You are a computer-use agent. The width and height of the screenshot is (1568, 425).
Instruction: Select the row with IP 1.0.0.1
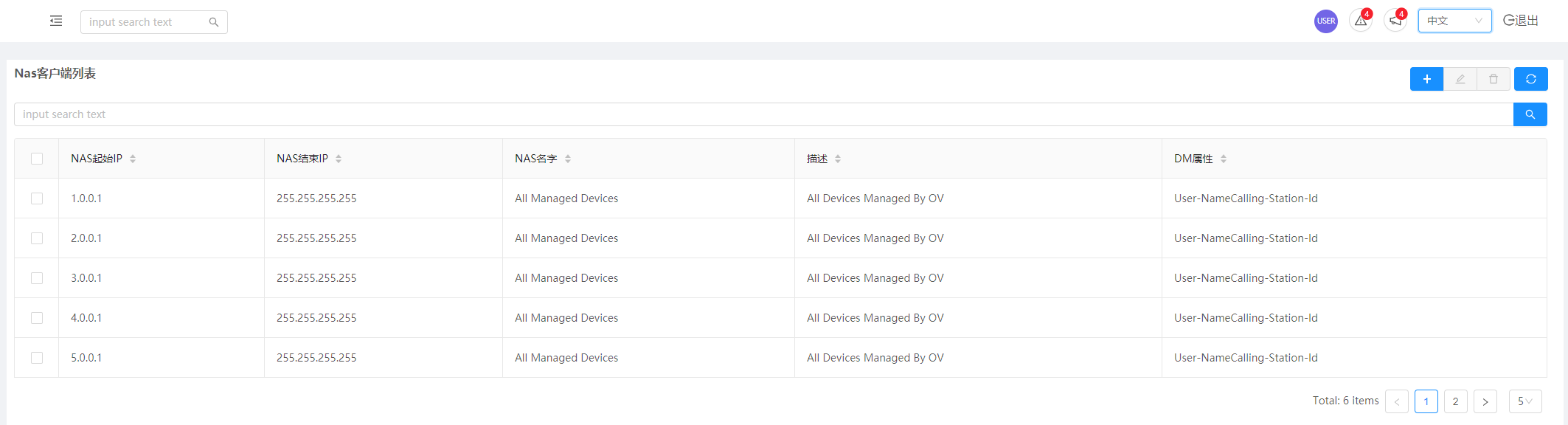tap(37, 198)
